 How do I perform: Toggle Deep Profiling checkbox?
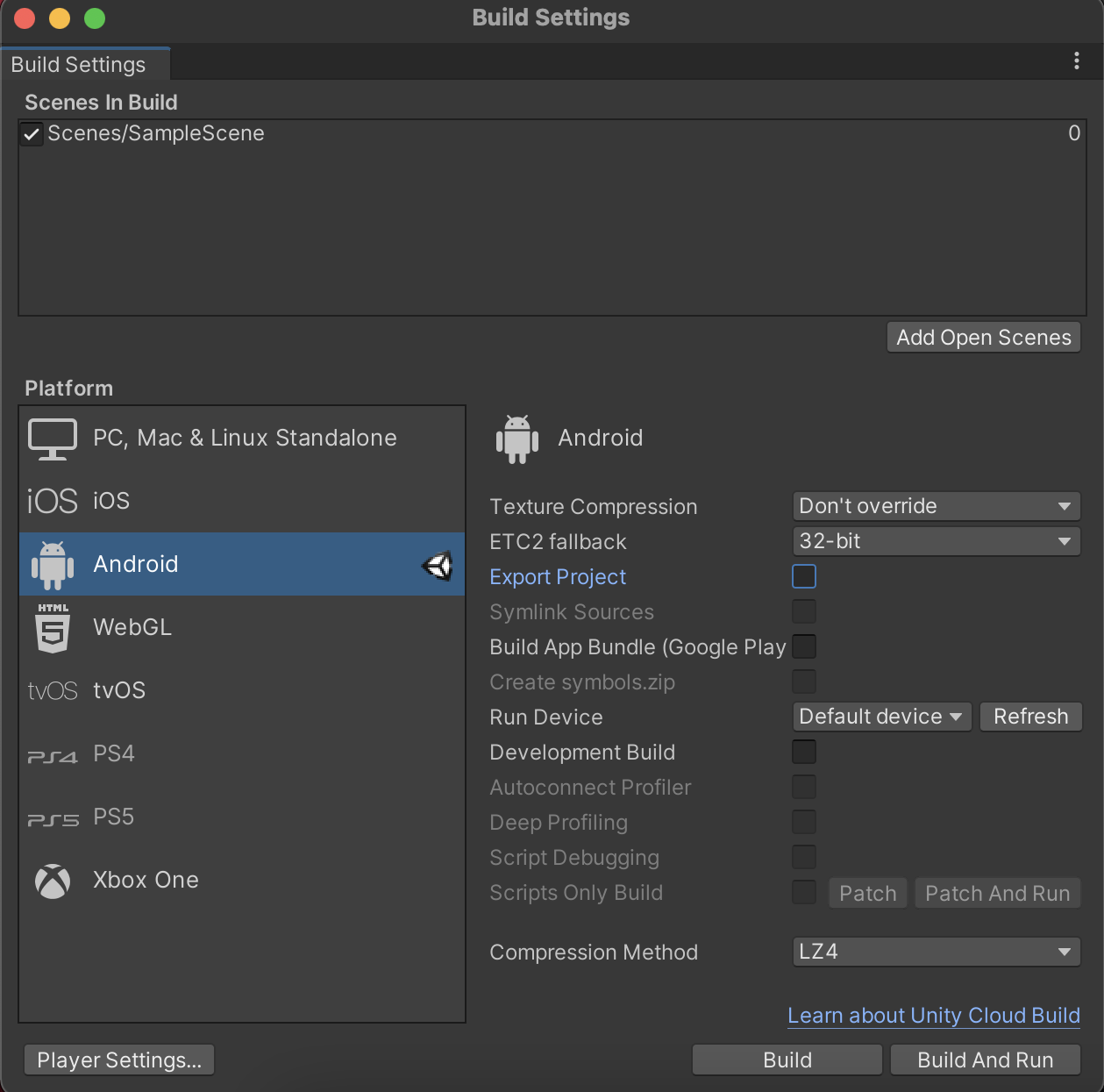click(x=804, y=822)
